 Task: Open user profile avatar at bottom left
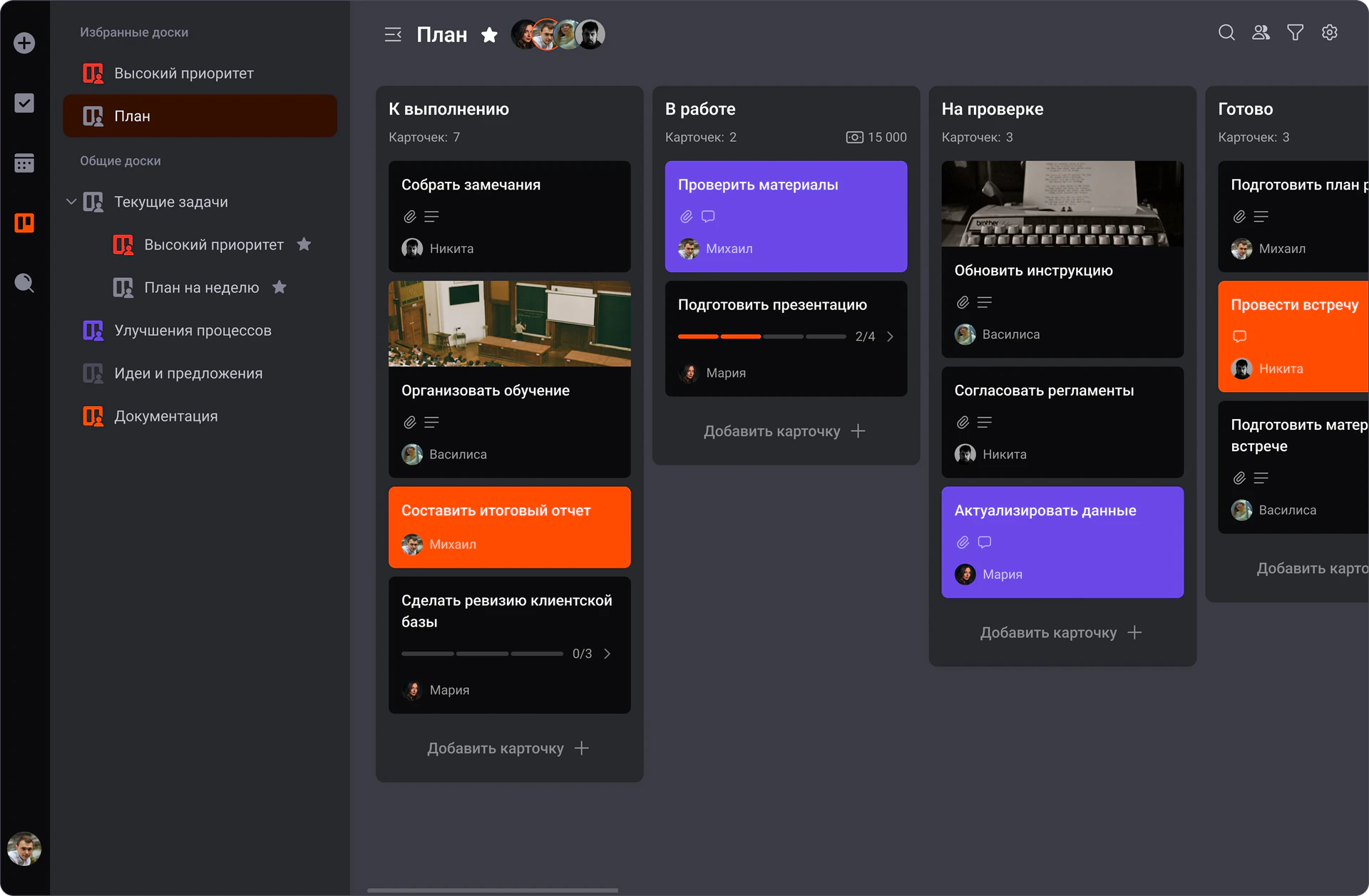[24, 849]
